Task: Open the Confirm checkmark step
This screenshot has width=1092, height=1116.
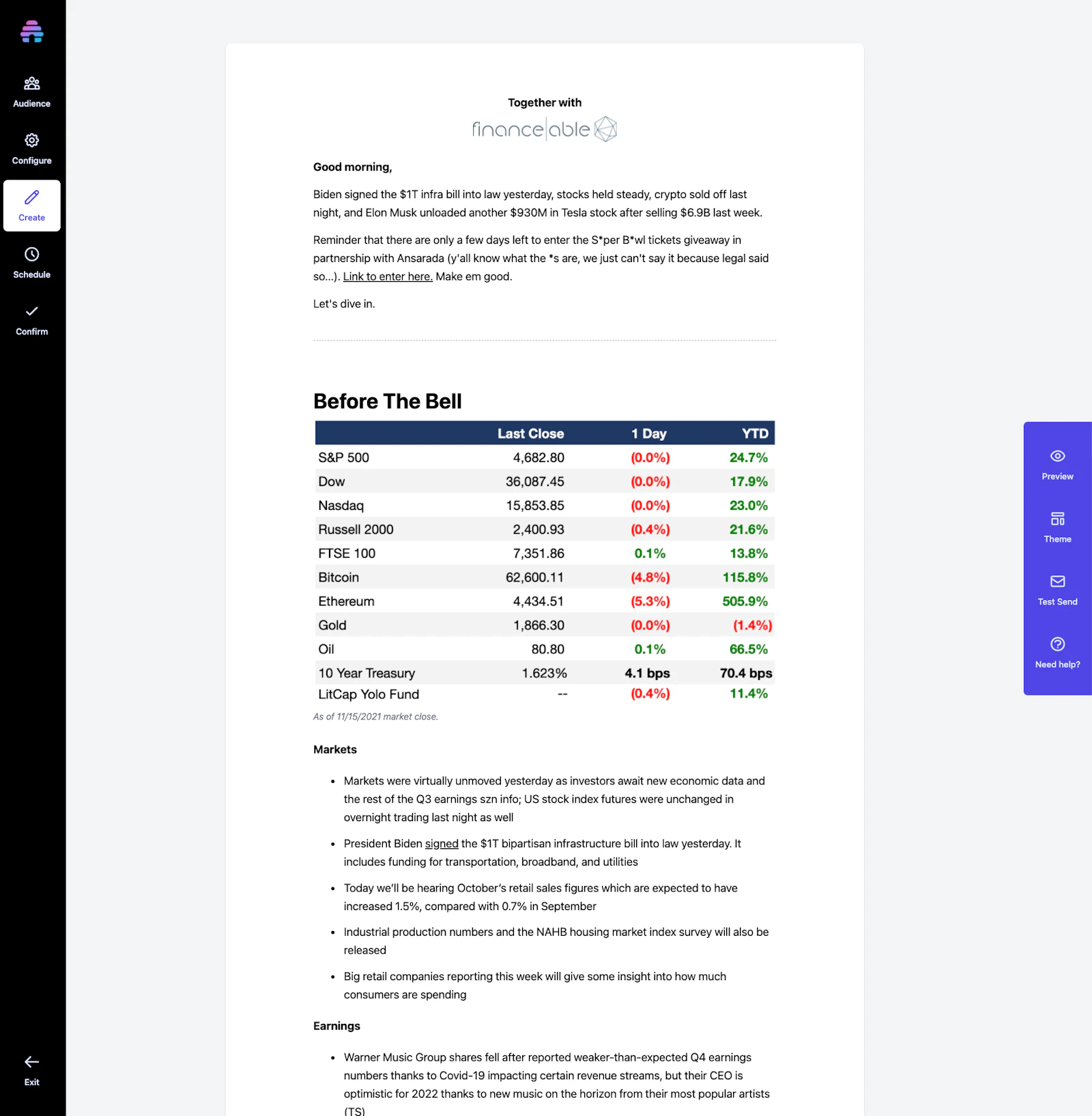Action: tap(31, 319)
